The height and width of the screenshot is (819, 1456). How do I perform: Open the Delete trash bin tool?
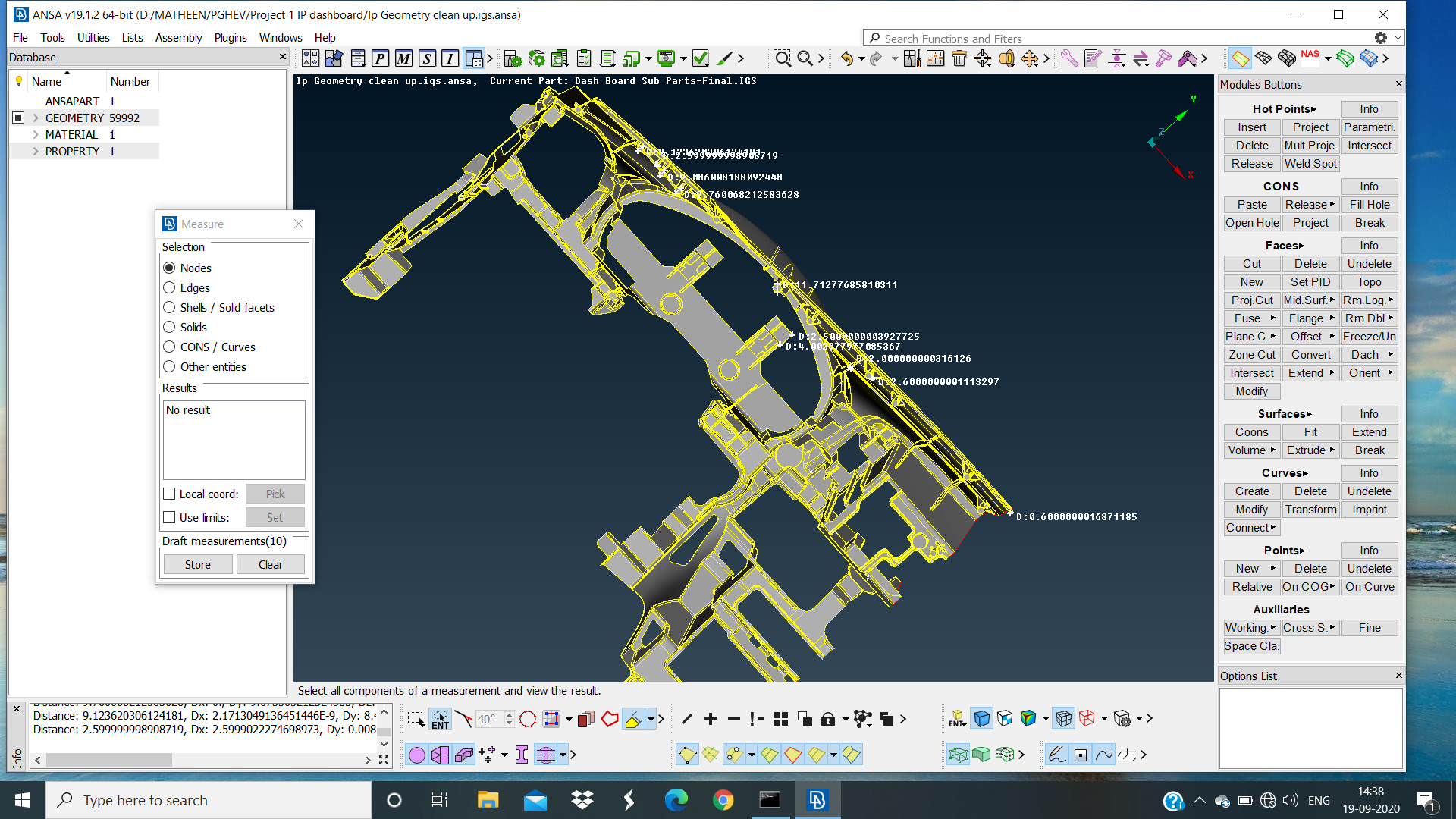[959, 58]
